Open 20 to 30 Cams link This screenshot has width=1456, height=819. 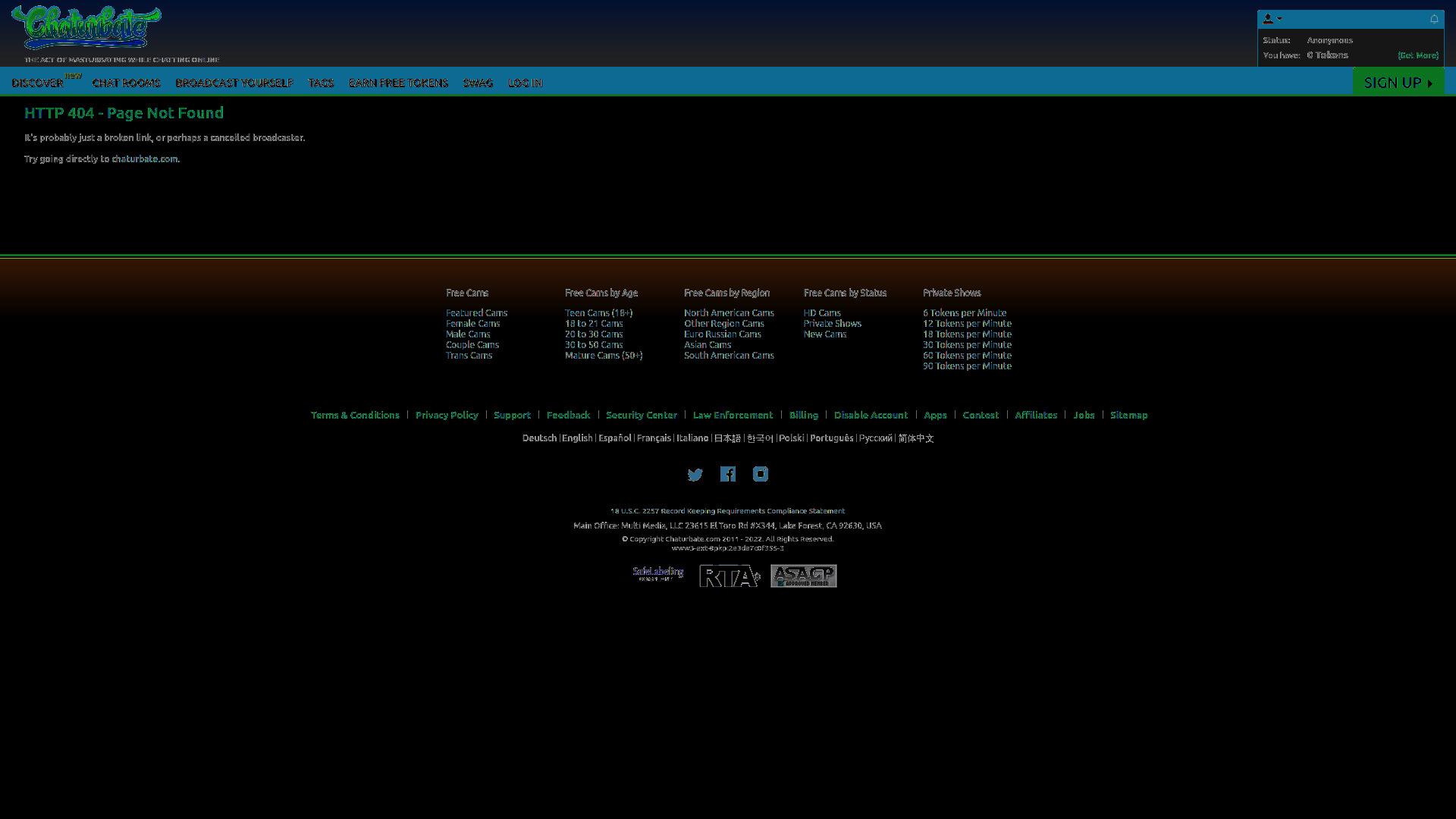pos(594,334)
